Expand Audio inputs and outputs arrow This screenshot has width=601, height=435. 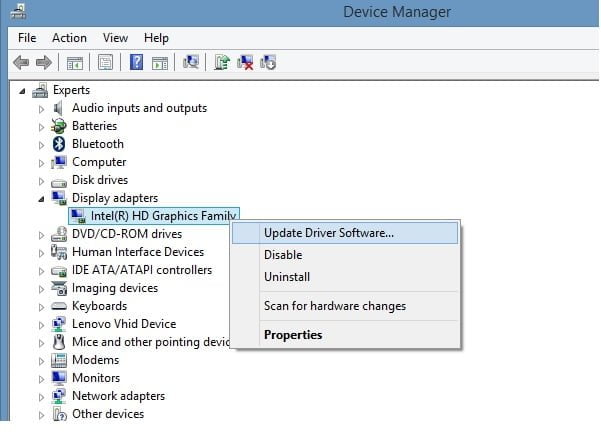tap(41, 109)
